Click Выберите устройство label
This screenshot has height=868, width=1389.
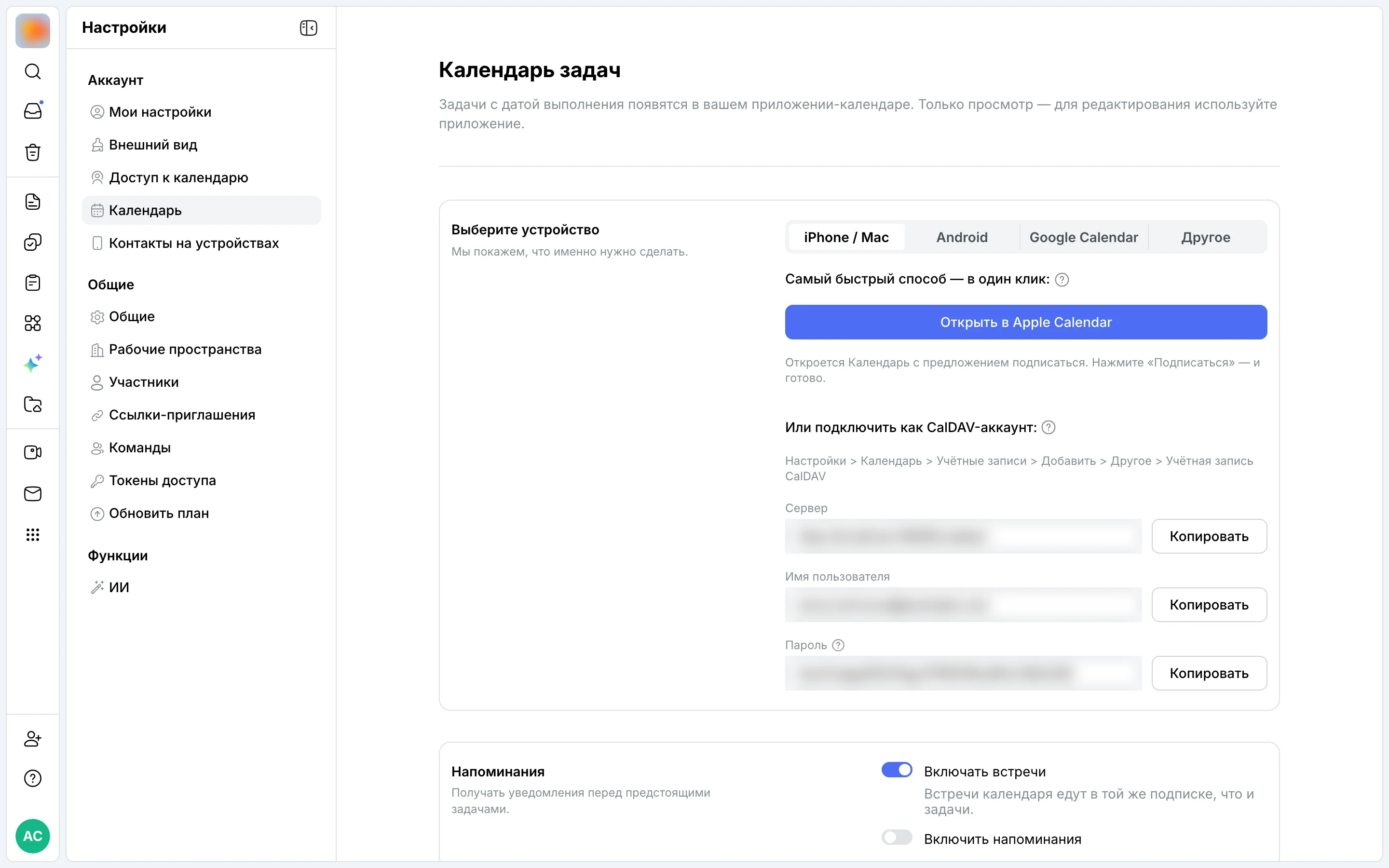click(x=525, y=230)
